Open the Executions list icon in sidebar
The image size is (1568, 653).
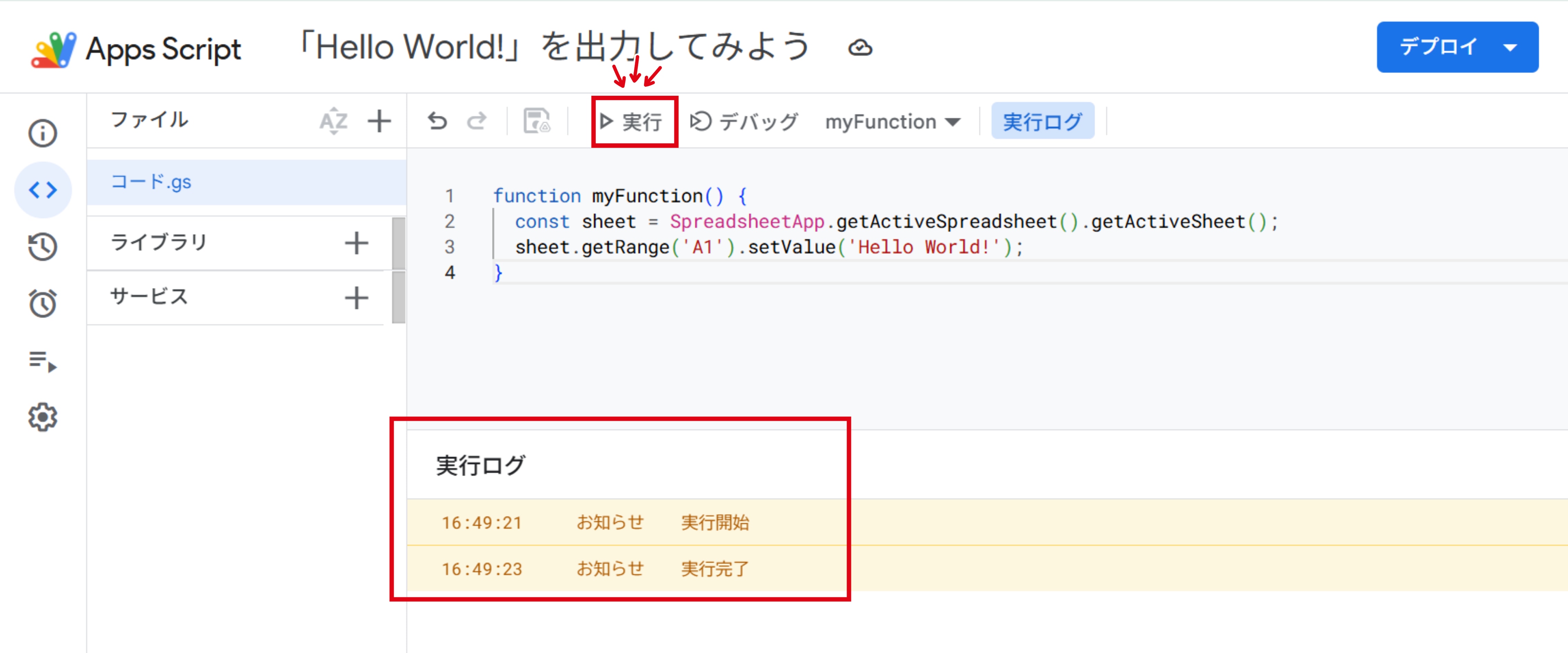[43, 361]
